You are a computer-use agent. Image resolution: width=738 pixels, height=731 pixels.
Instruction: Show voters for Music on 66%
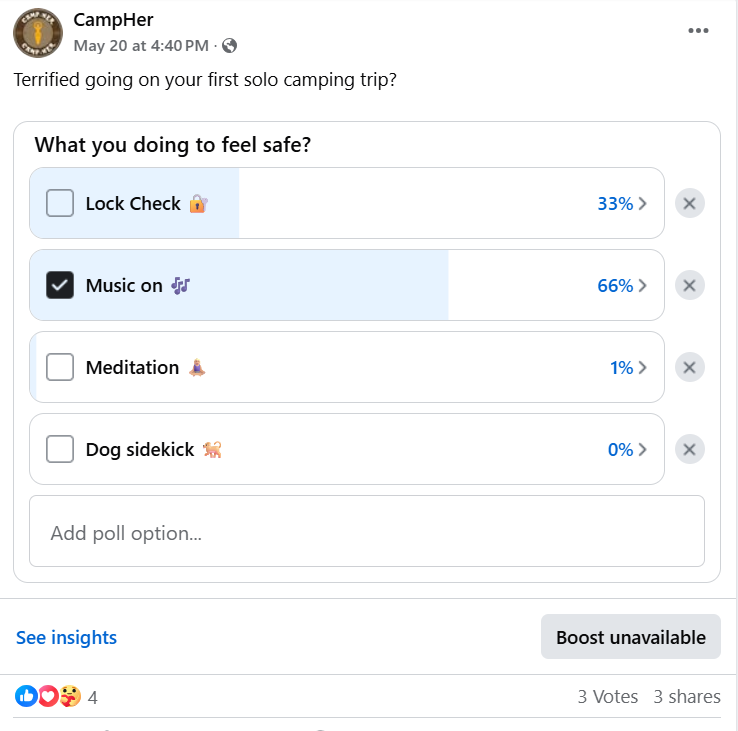[x=622, y=286]
